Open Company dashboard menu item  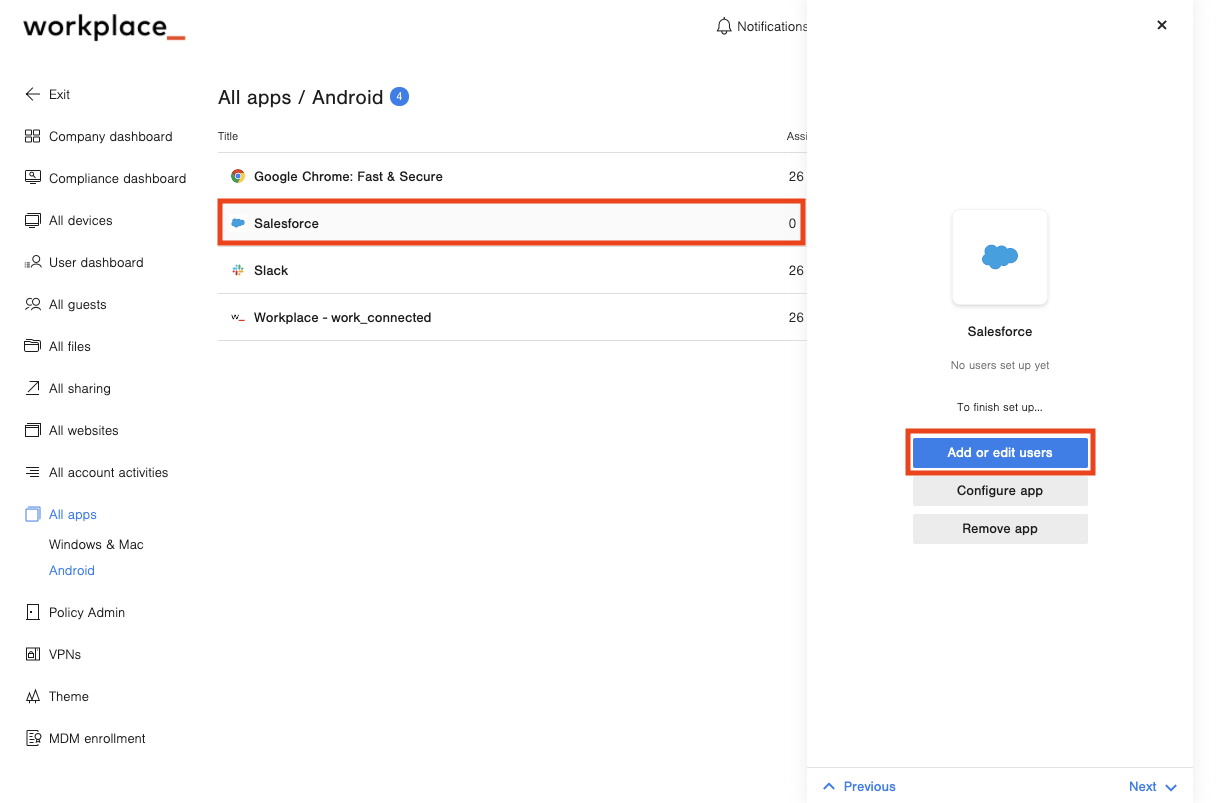[111, 136]
